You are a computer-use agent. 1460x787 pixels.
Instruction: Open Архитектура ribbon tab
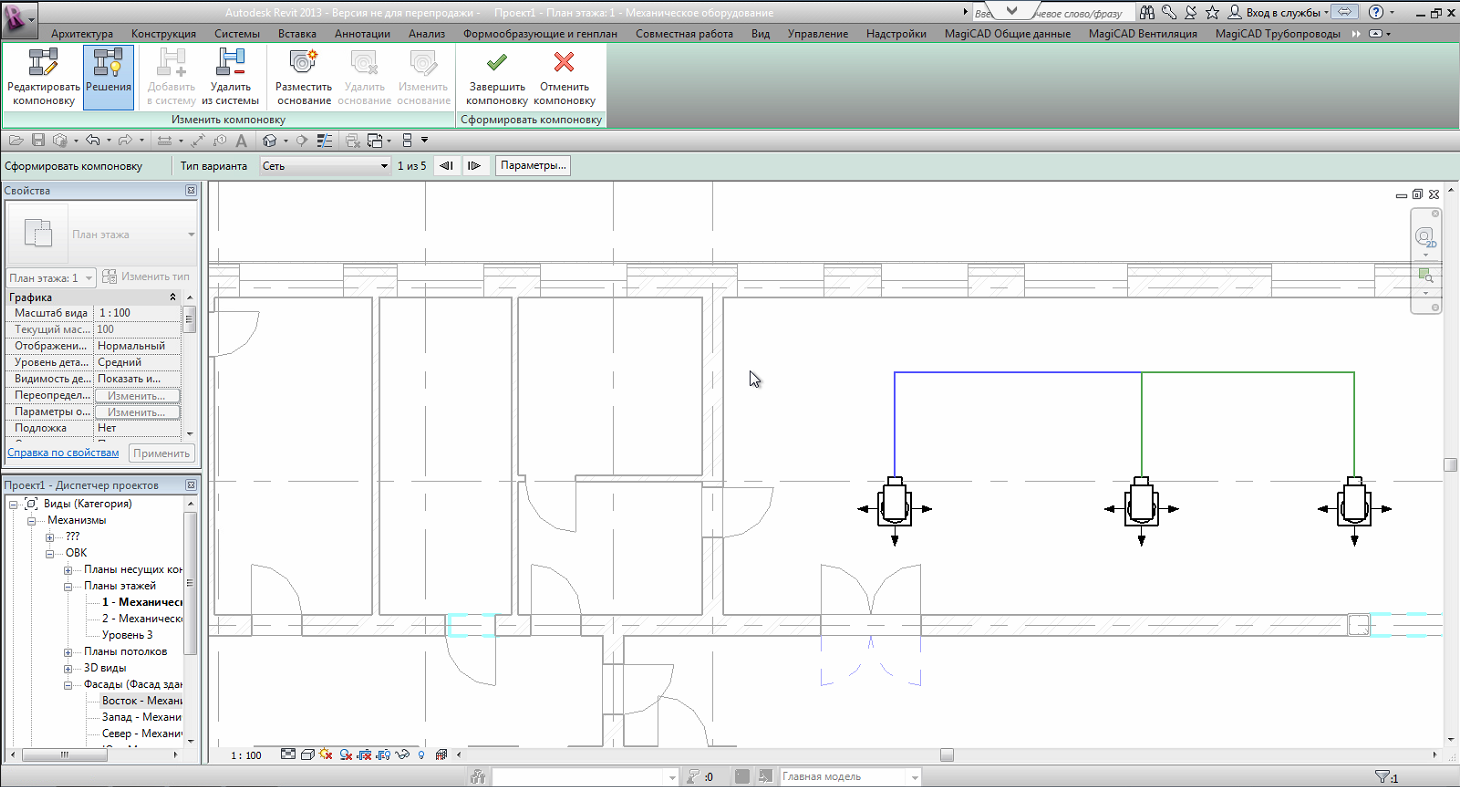point(82,33)
